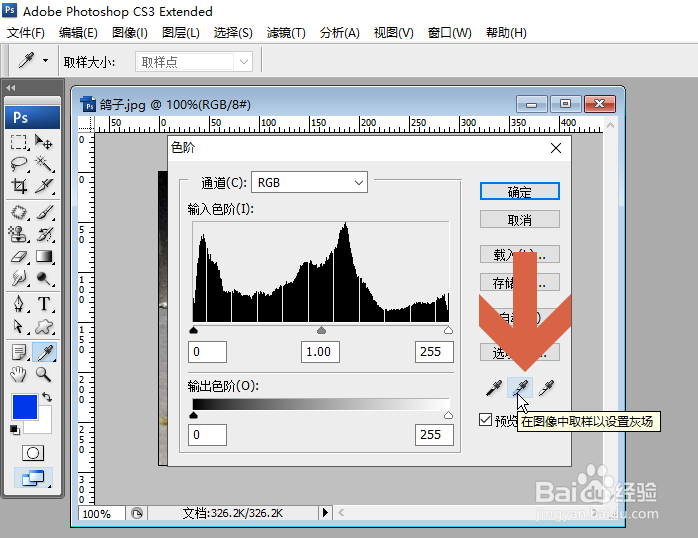Open the 帮助(H) menu
This screenshot has width=698, height=538.
(x=506, y=33)
